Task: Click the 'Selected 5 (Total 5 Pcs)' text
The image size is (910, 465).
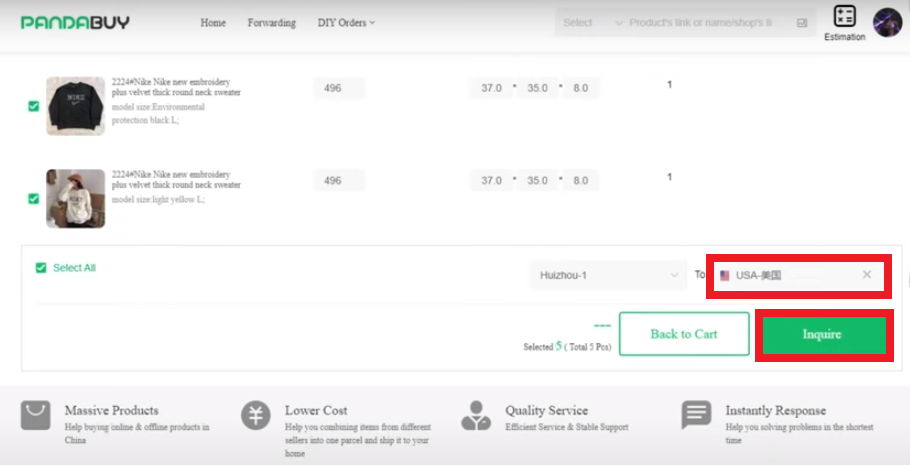Action: tap(567, 347)
